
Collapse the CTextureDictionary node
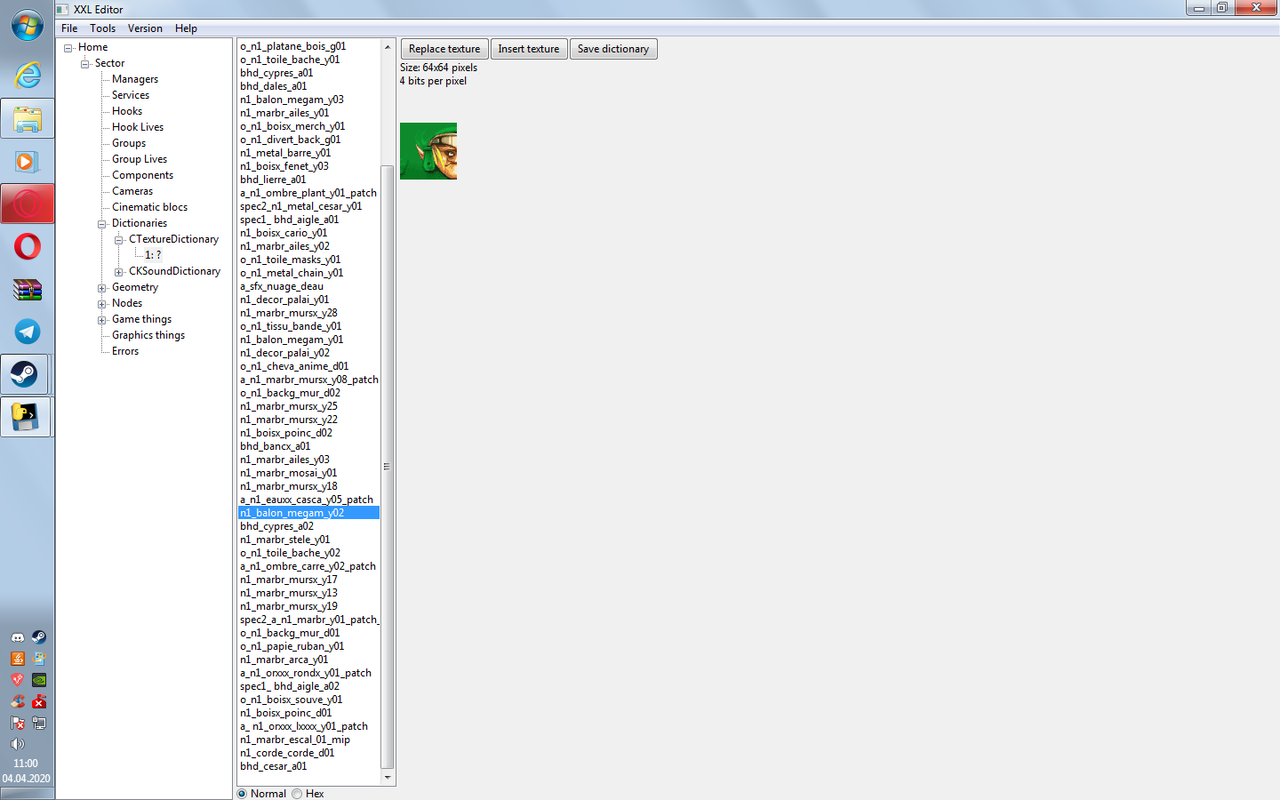(119, 239)
